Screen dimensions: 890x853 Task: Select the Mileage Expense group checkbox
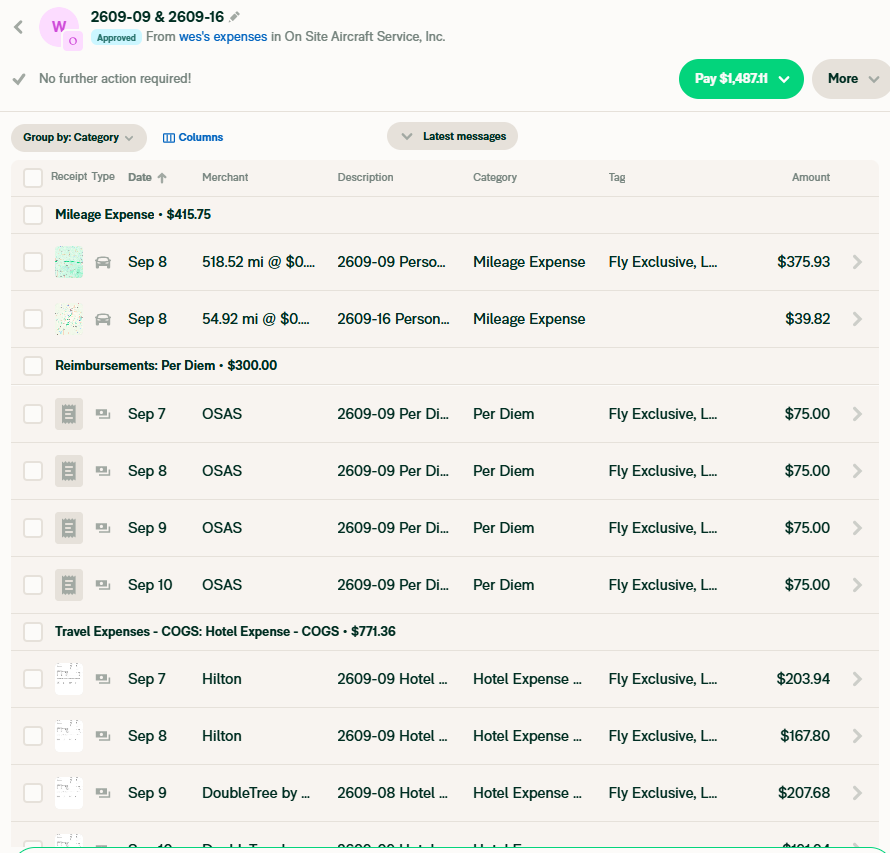(33, 215)
